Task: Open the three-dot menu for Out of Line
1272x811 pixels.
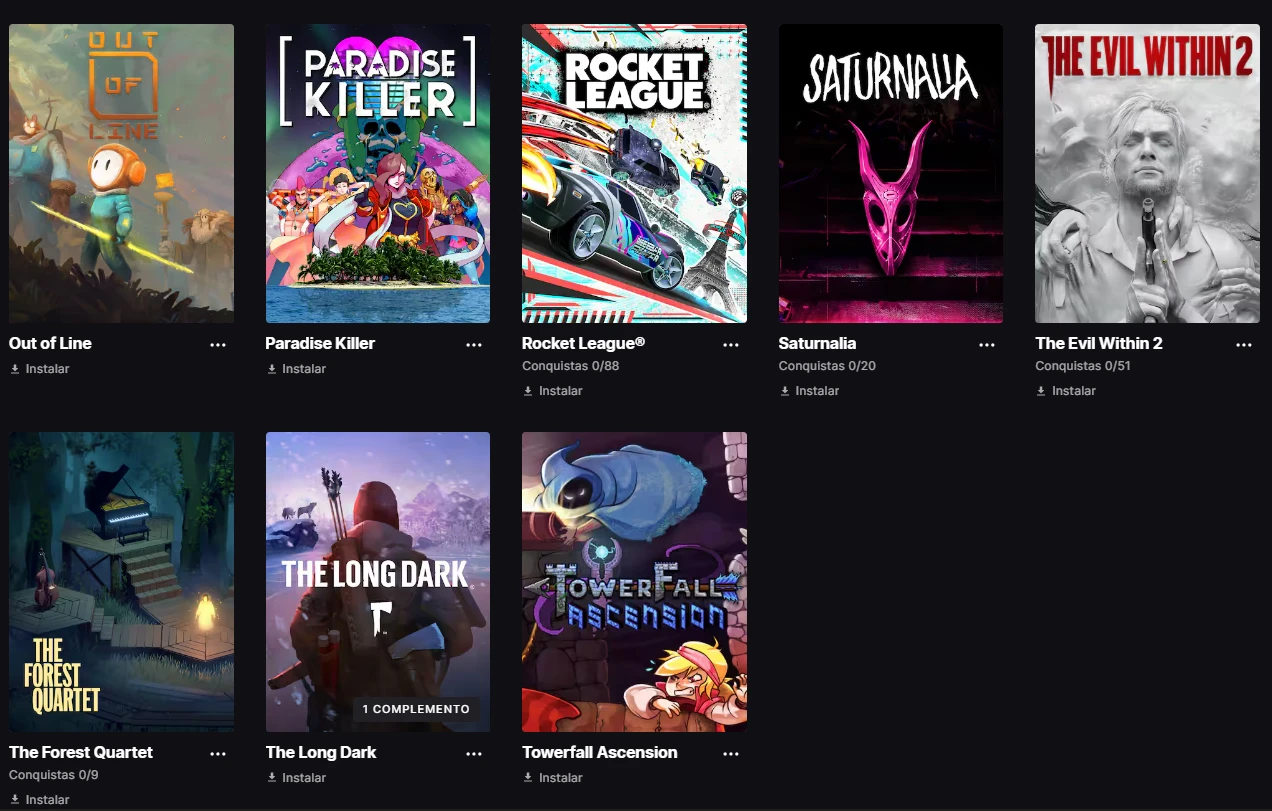Action: click(x=218, y=344)
